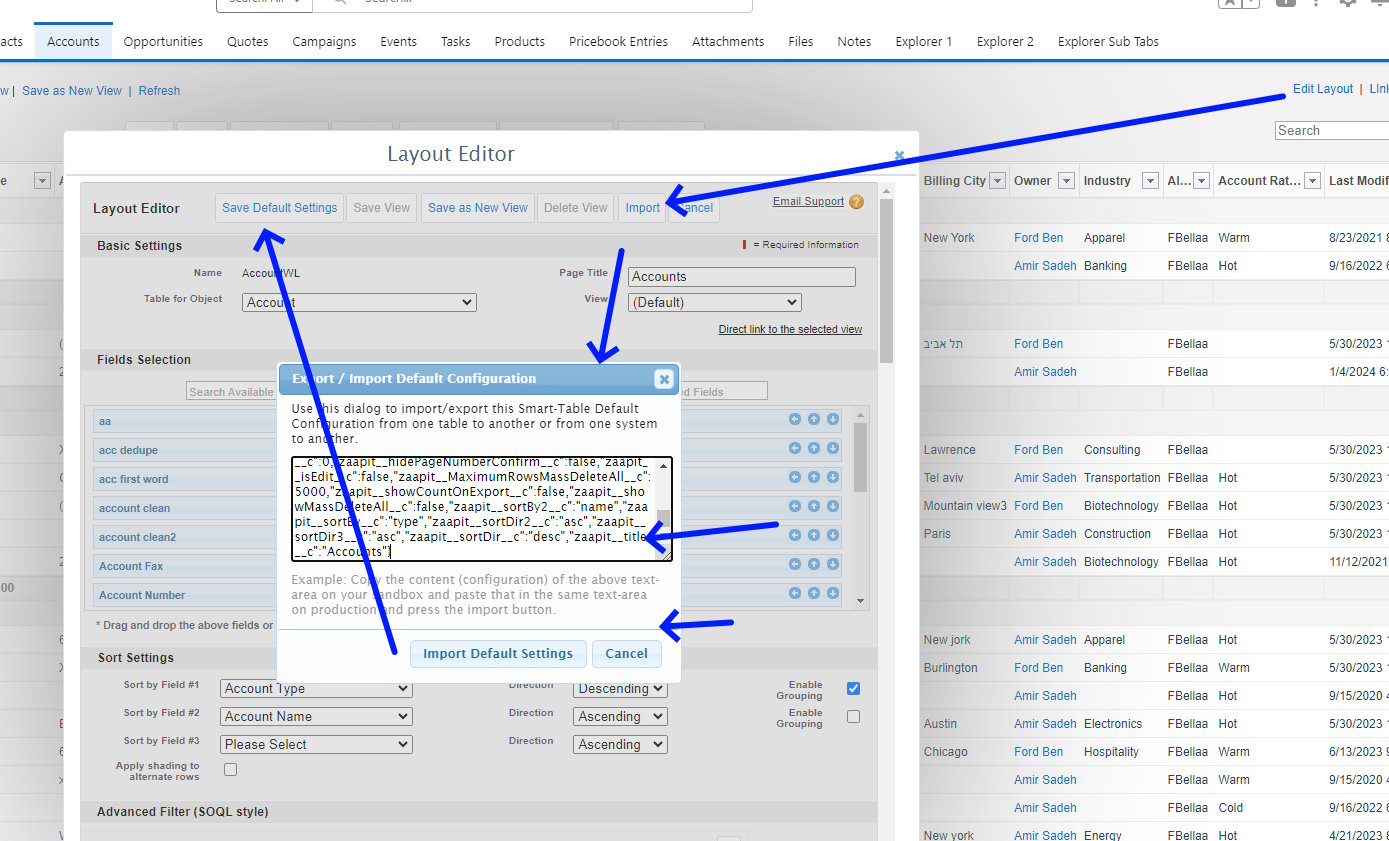Move 'acc first word' field down

click(833, 478)
